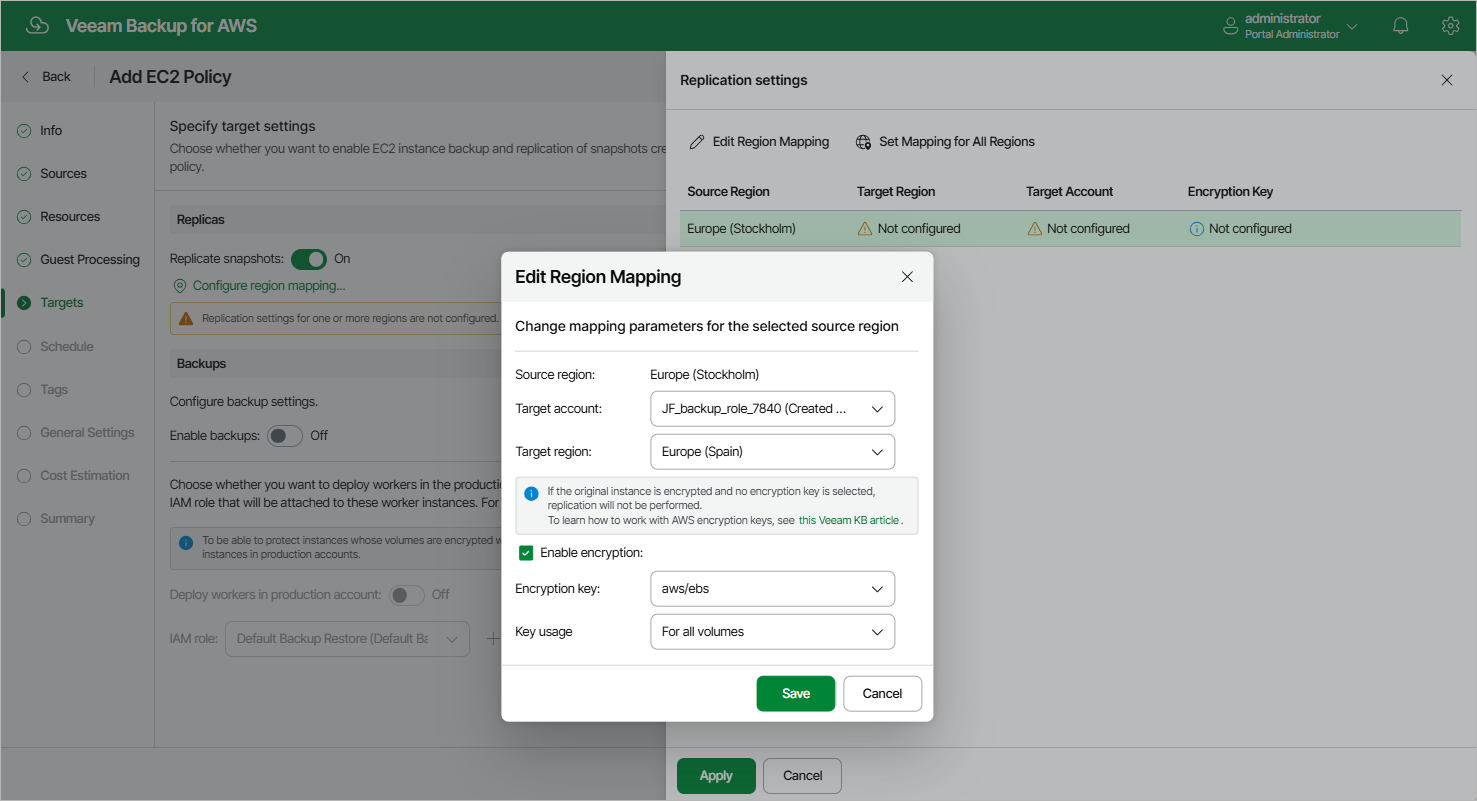Open the Target account dropdown

(x=772, y=409)
